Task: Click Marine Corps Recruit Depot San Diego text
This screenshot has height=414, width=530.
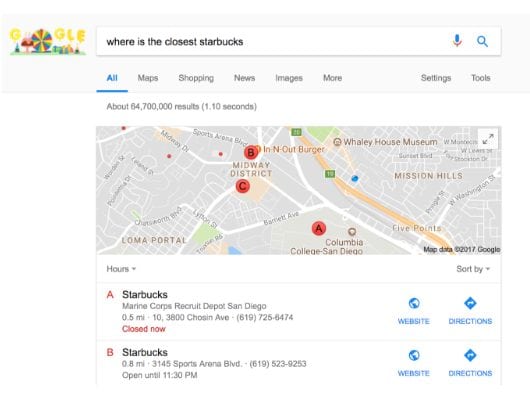Action: pyautogui.click(x=194, y=306)
